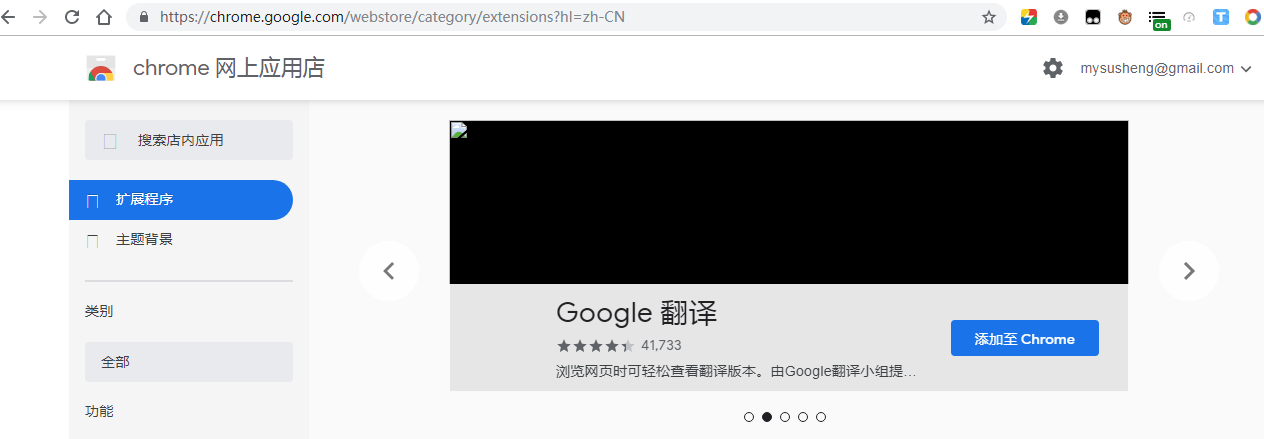This screenshot has width=1264, height=439.
Task: Reload the current page
Action: click(72, 17)
